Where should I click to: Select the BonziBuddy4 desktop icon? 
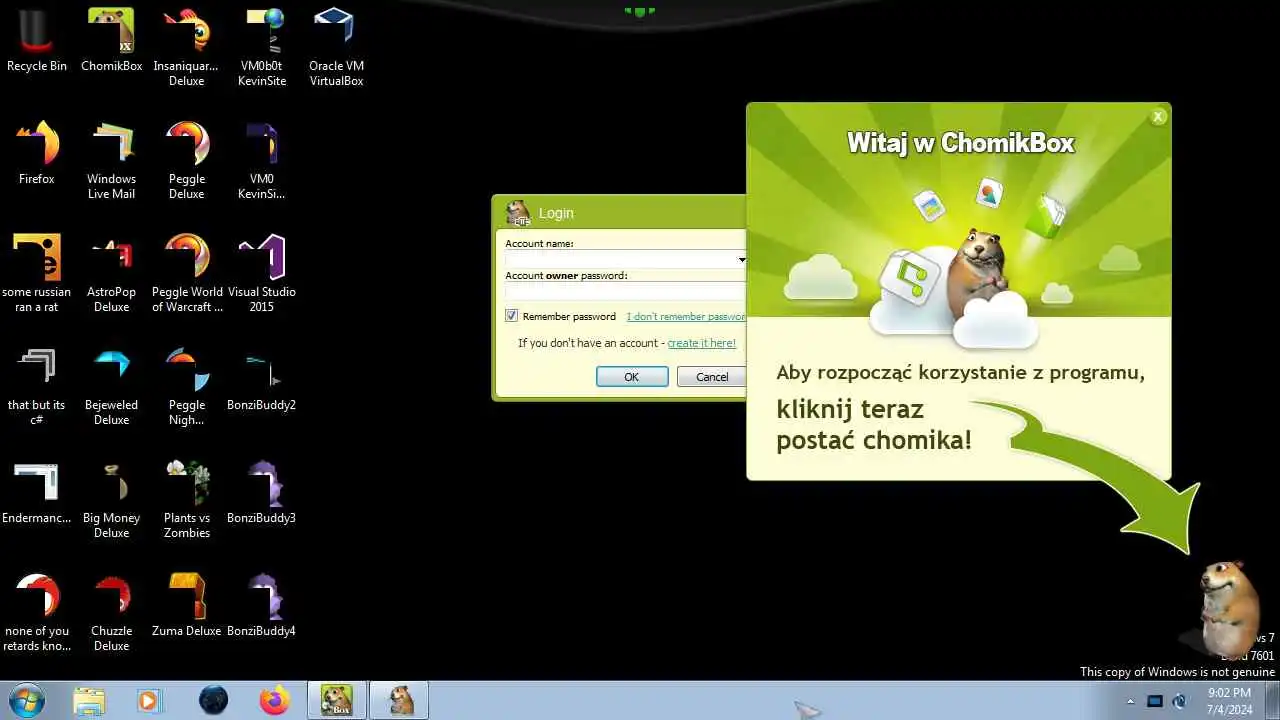262,606
